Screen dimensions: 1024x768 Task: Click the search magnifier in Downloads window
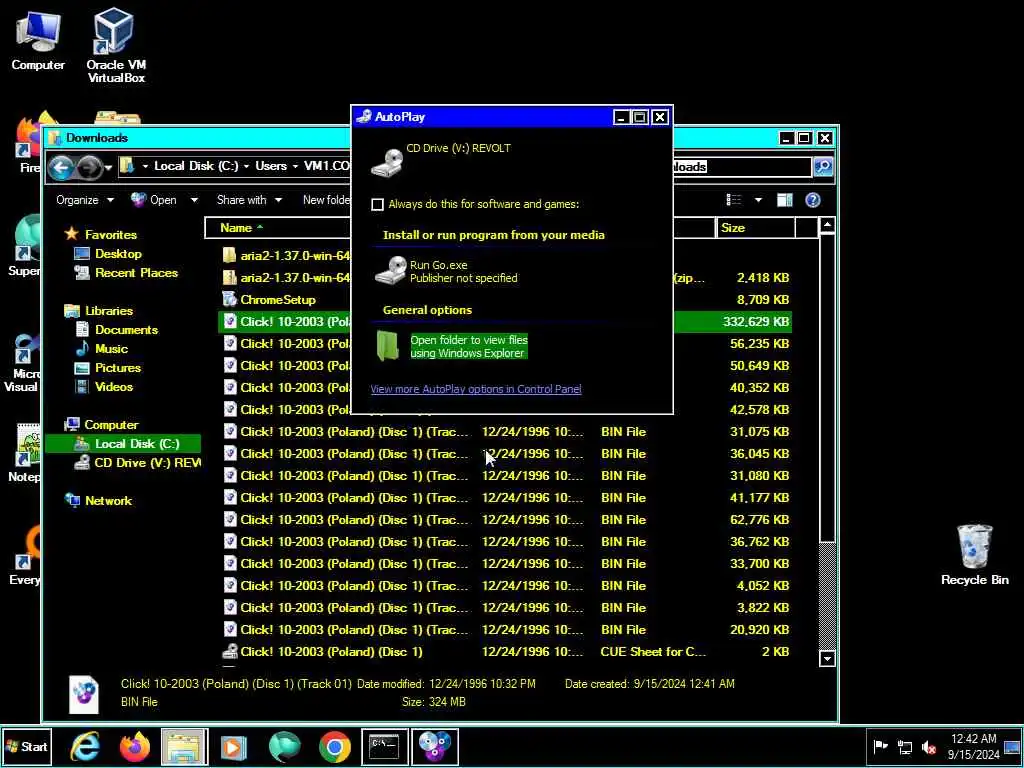tap(823, 167)
